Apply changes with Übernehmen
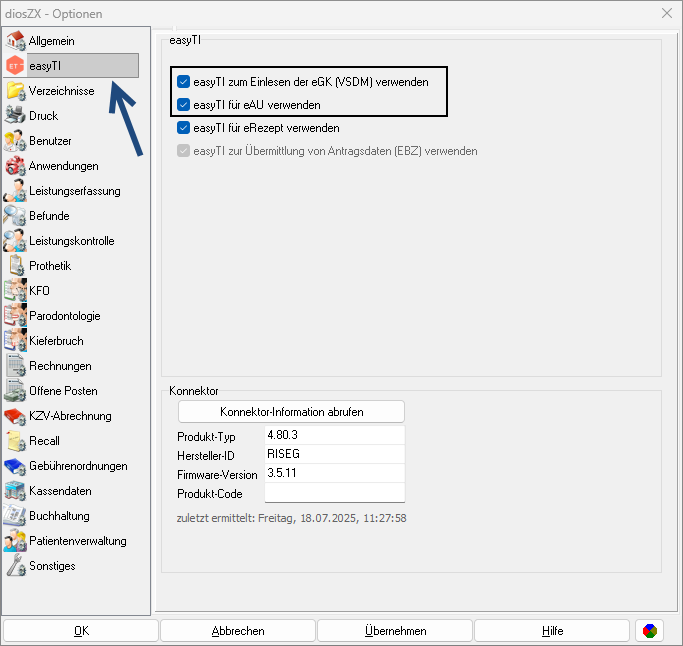Image resolution: width=683 pixels, height=646 pixels. (x=395, y=631)
